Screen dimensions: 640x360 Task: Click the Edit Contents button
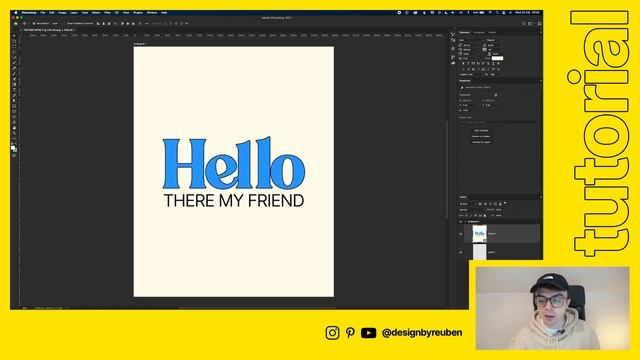point(481,131)
